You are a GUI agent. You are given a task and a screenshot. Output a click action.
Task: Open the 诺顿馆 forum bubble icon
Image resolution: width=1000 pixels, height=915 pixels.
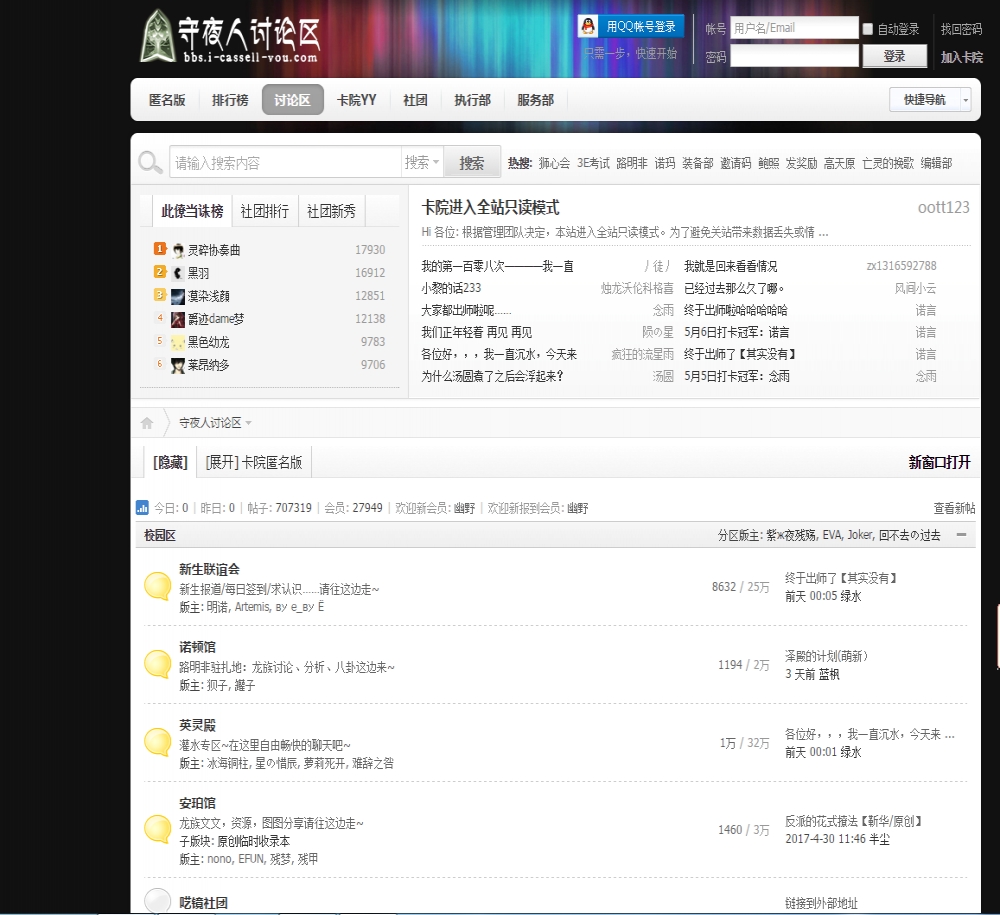tap(158, 664)
